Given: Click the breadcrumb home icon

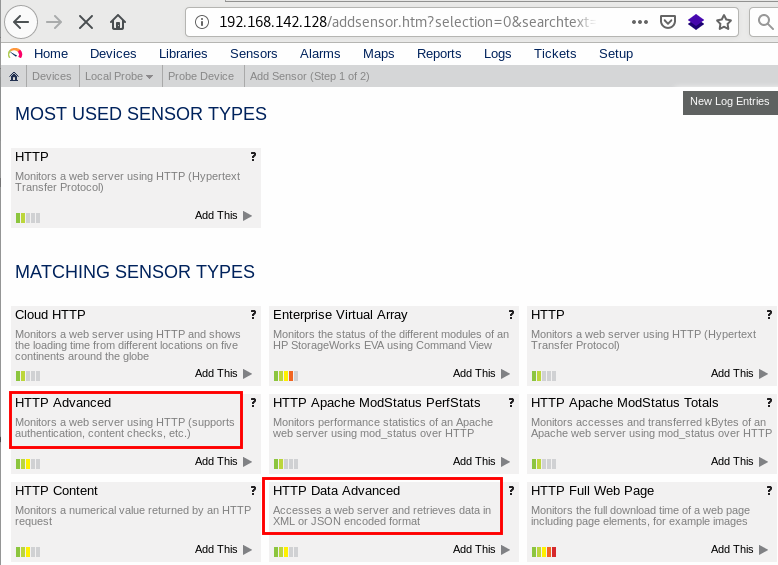Looking at the screenshot, I should [13, 76].
